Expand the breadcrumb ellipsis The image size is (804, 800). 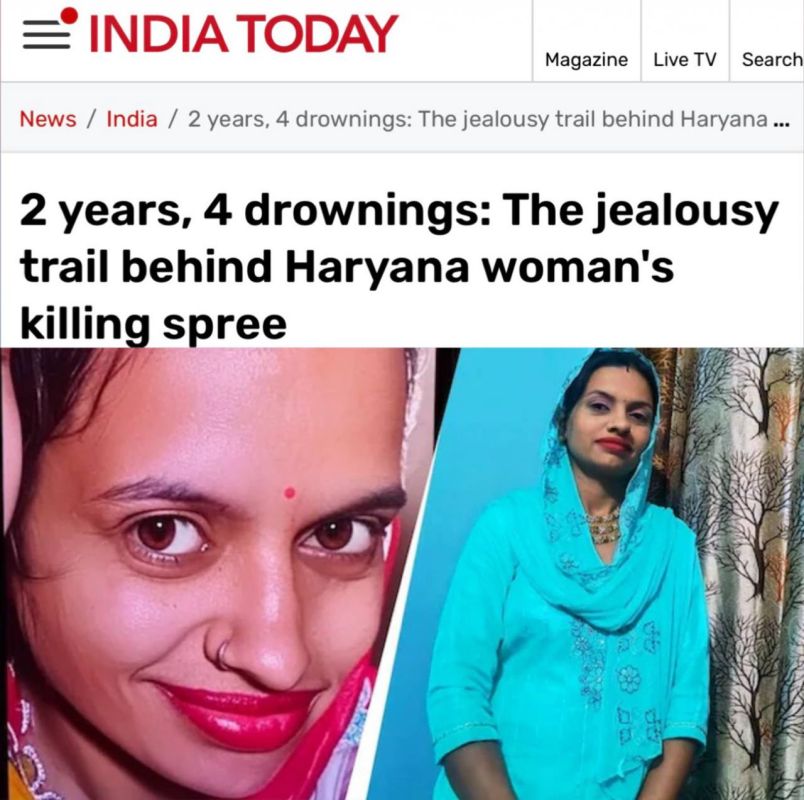[781, 123]
